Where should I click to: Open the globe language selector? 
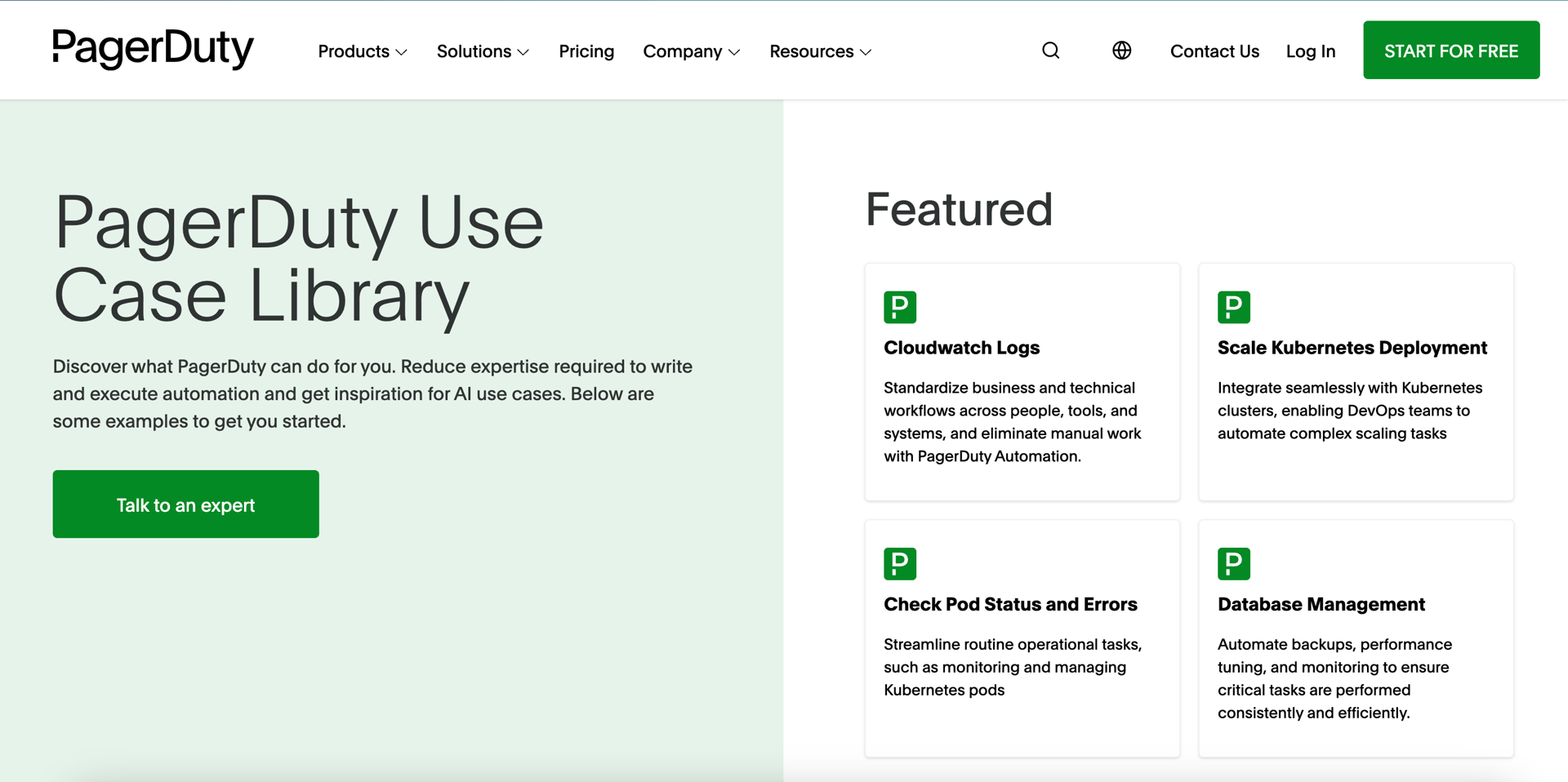[1121, 51]
